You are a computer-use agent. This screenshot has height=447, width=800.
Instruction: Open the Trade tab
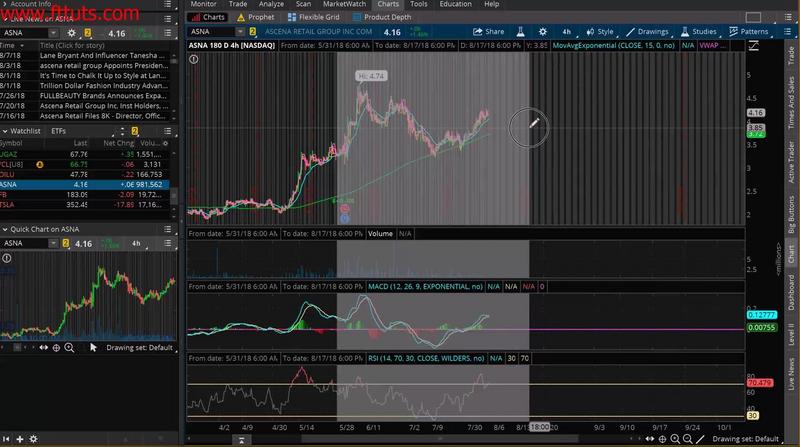pyautogui.click(x=238, y=4)
